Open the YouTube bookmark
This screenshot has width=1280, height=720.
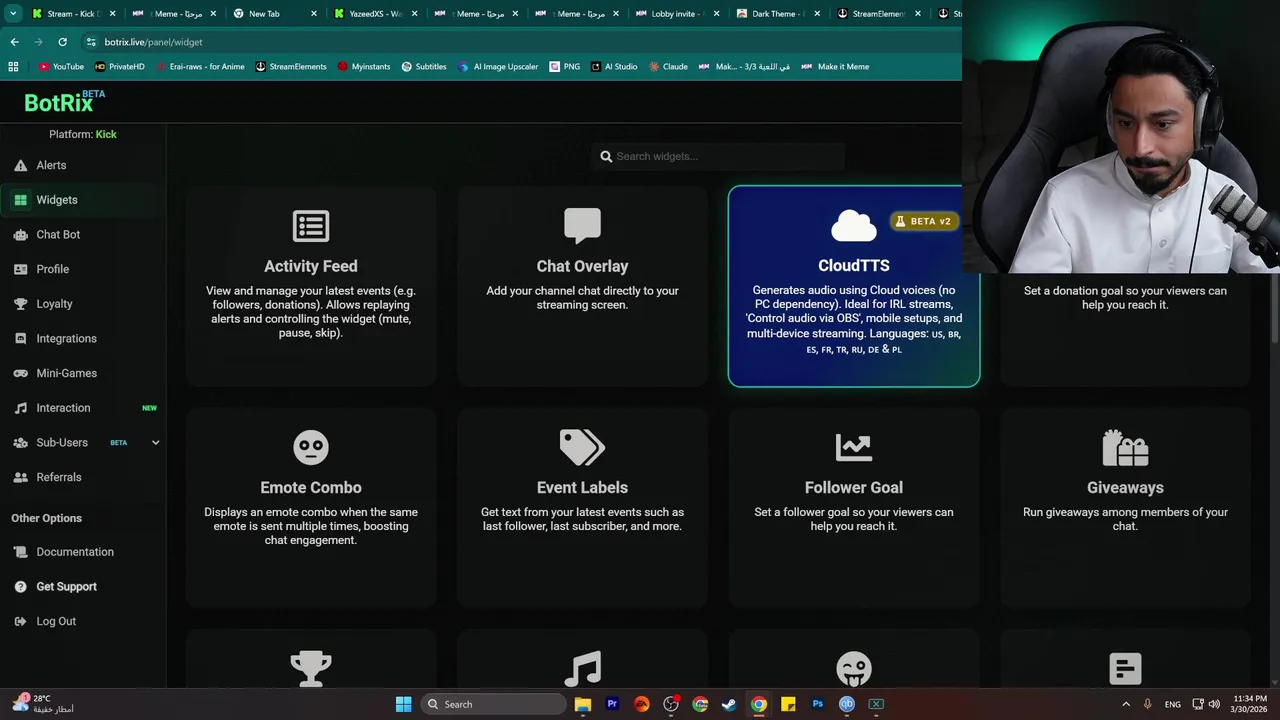tap(61, 67)
